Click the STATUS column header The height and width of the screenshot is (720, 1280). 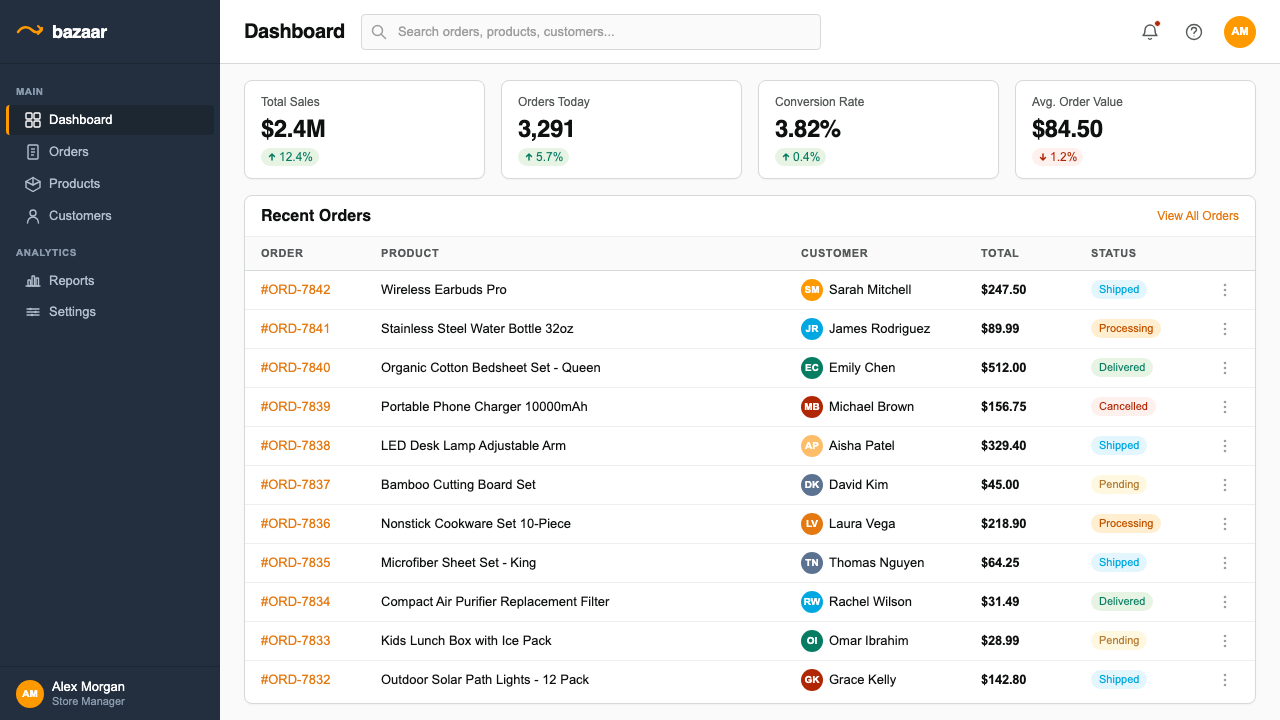pyautogui.click(x=1114, y=254)
